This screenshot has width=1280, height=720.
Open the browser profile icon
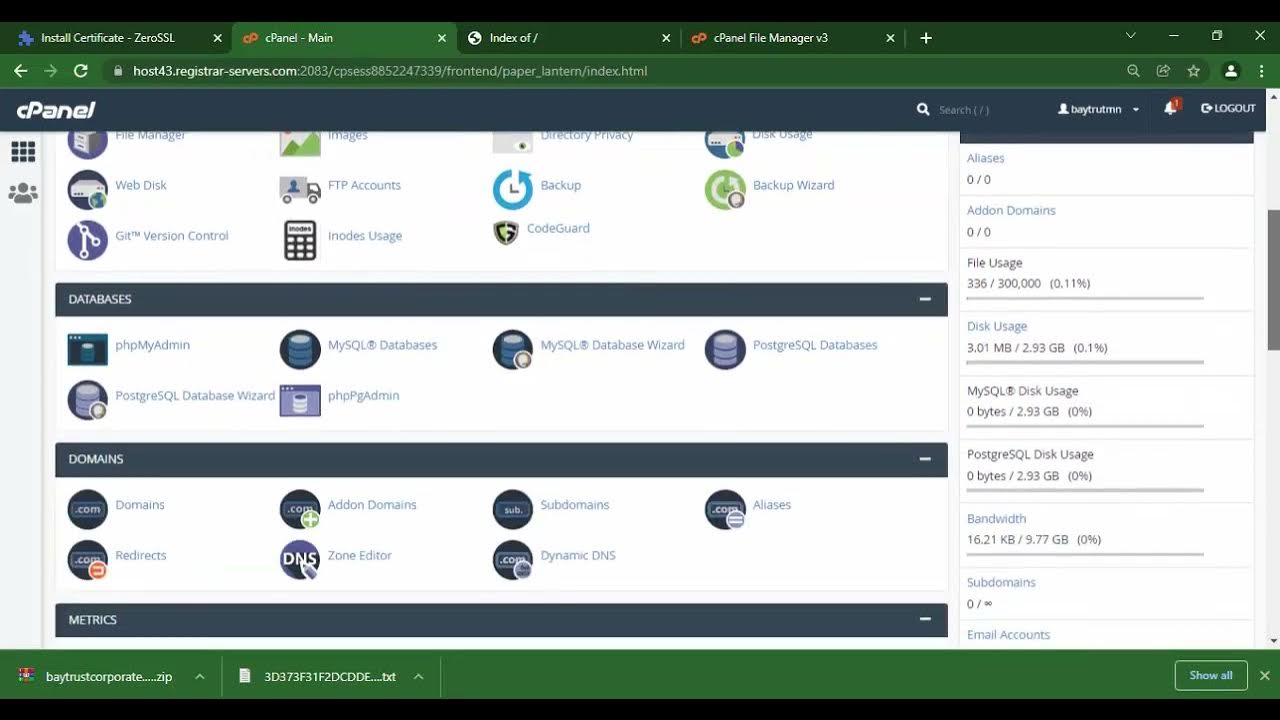[x=1231, y=71]
